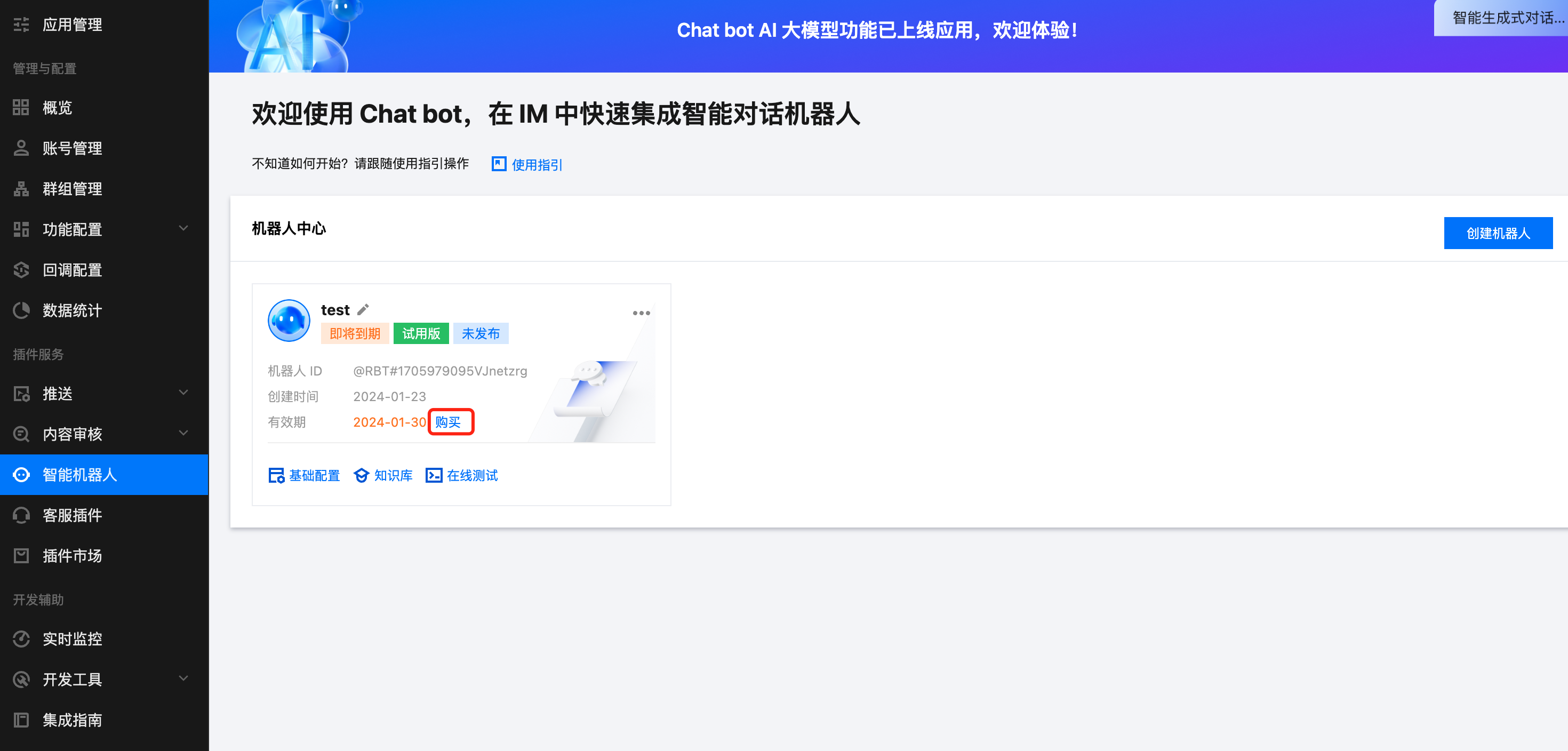
Task: Click the 群组管理 hierarchy icon
Action: click(21, 189)
